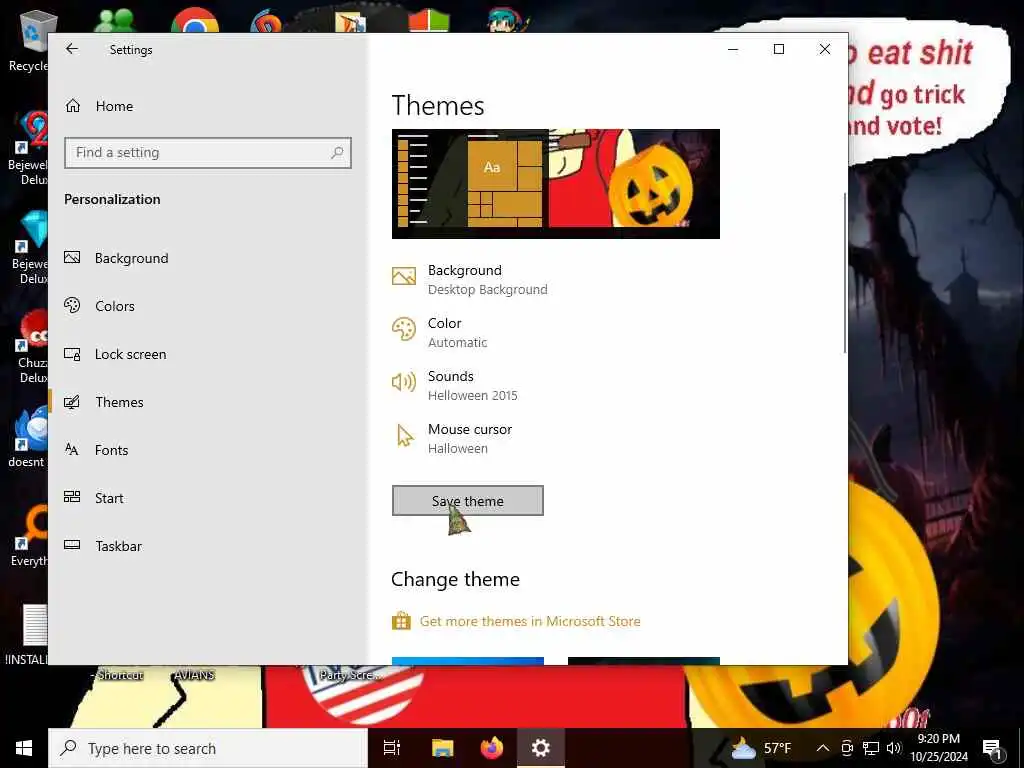This screenshot has width=1024, height=768.
Task: Go back using the Settings back arrow
Action: point(72,49)
